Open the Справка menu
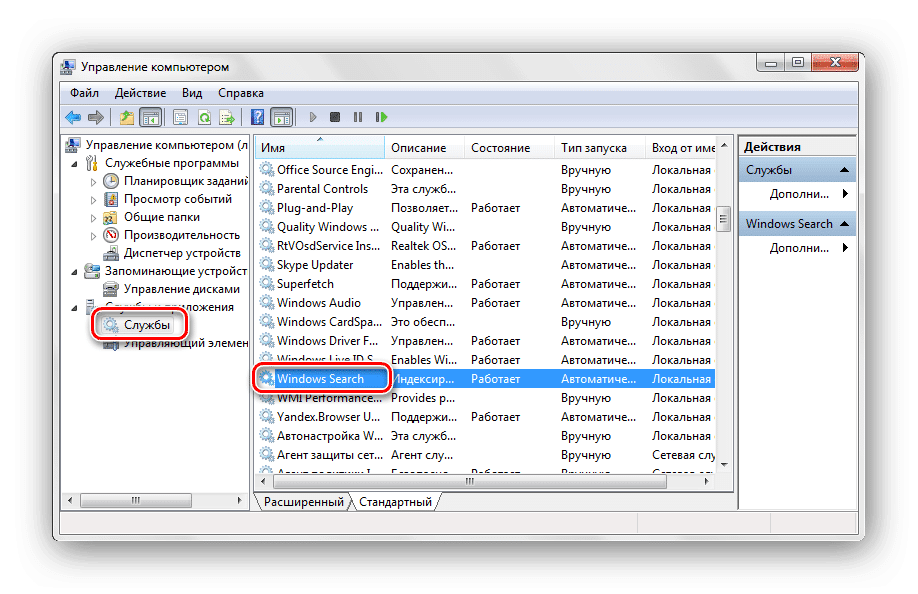 pos(241,93)
